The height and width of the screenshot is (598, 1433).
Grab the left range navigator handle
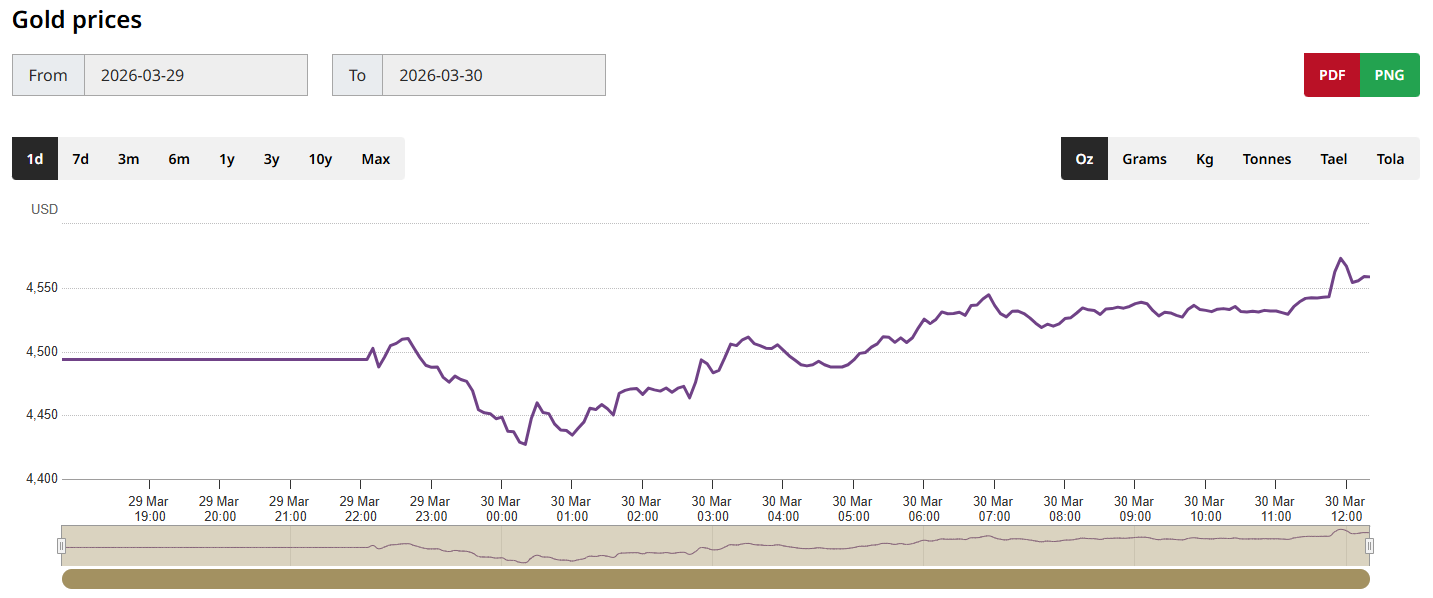tap(62, 546)
